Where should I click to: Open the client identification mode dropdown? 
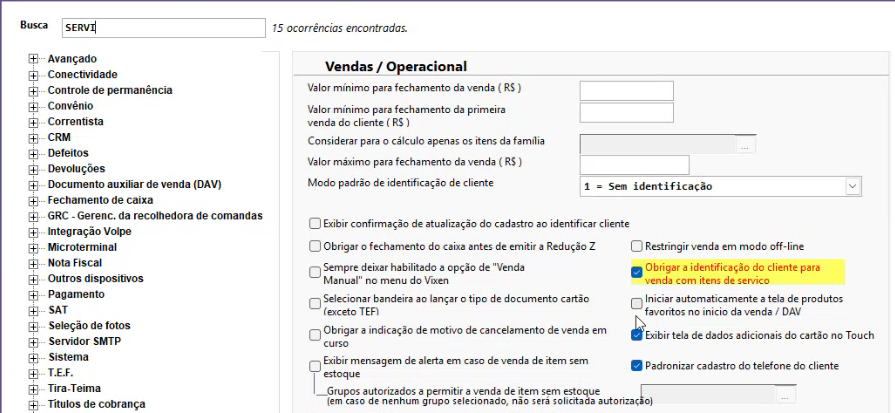point(852,186)
